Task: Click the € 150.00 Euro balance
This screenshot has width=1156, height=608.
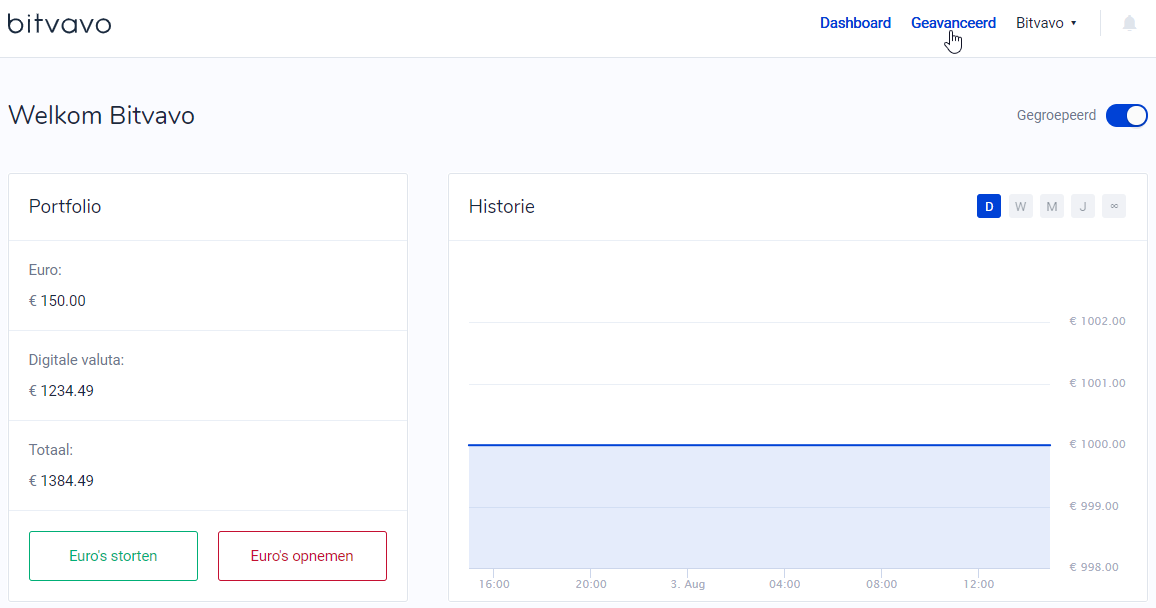Action: [x=57, y=301]
